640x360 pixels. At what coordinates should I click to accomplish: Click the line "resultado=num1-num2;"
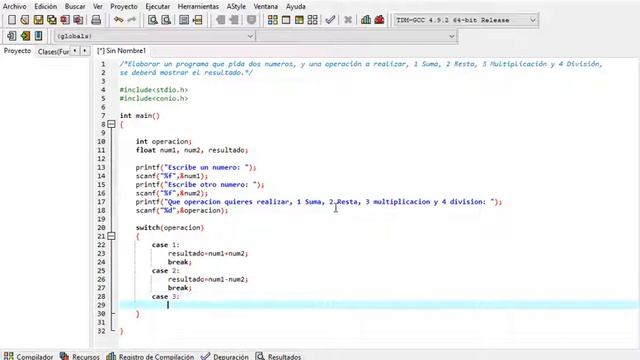[x=208, y=280]
